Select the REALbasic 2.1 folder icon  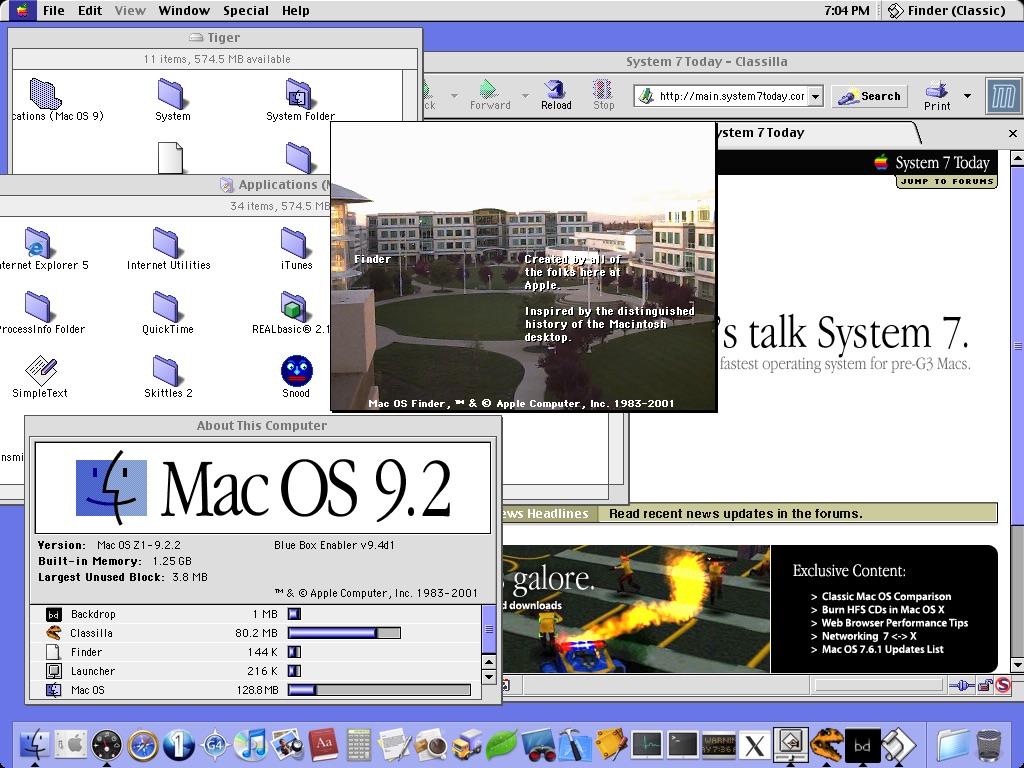coord(294,307)
